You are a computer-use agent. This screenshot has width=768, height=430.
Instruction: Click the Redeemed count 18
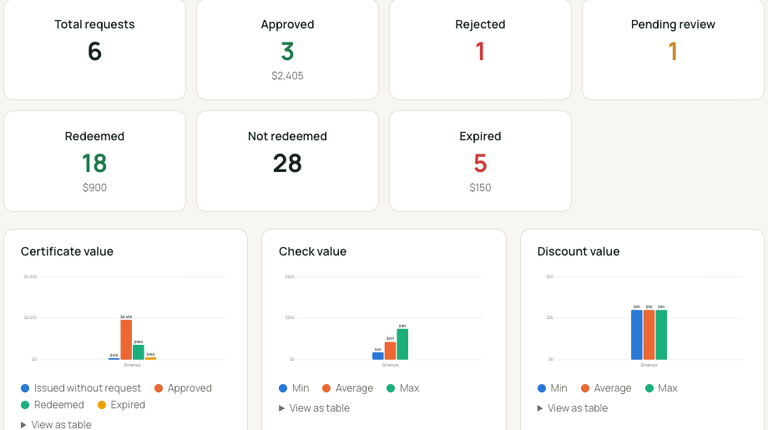coord(95,163)
